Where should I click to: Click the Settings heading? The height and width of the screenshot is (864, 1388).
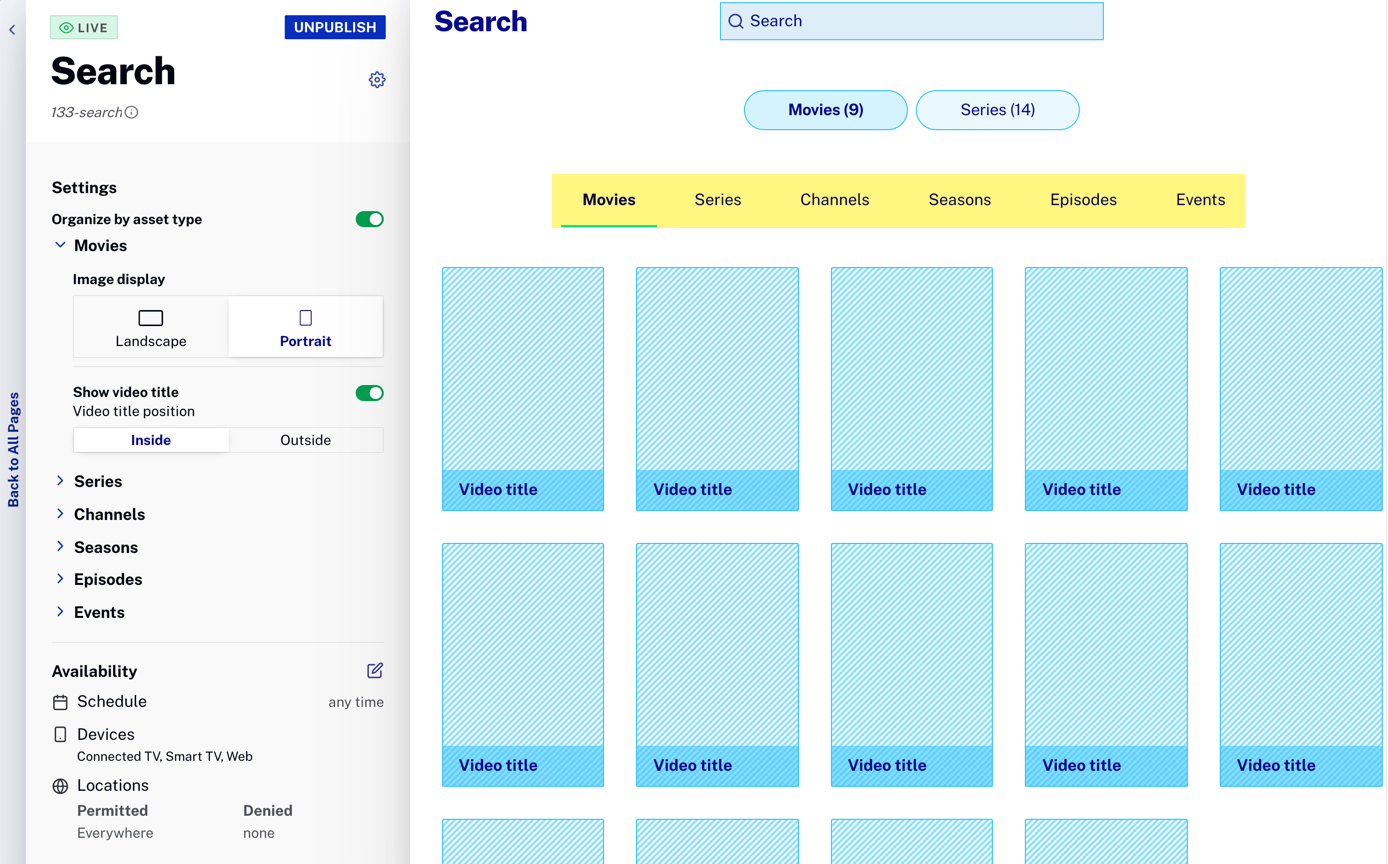point(84,188)
